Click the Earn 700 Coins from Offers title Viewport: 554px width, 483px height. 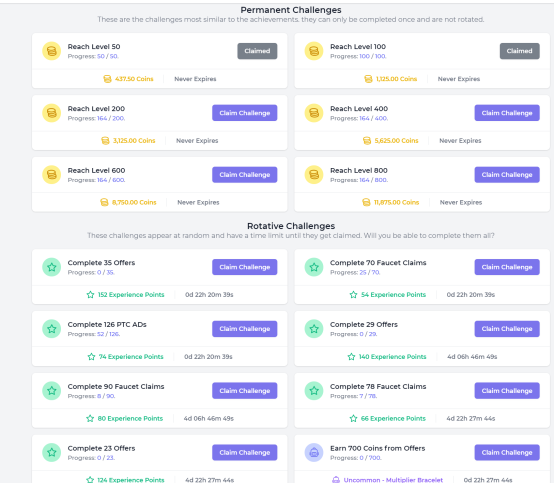tap(377, 448)
